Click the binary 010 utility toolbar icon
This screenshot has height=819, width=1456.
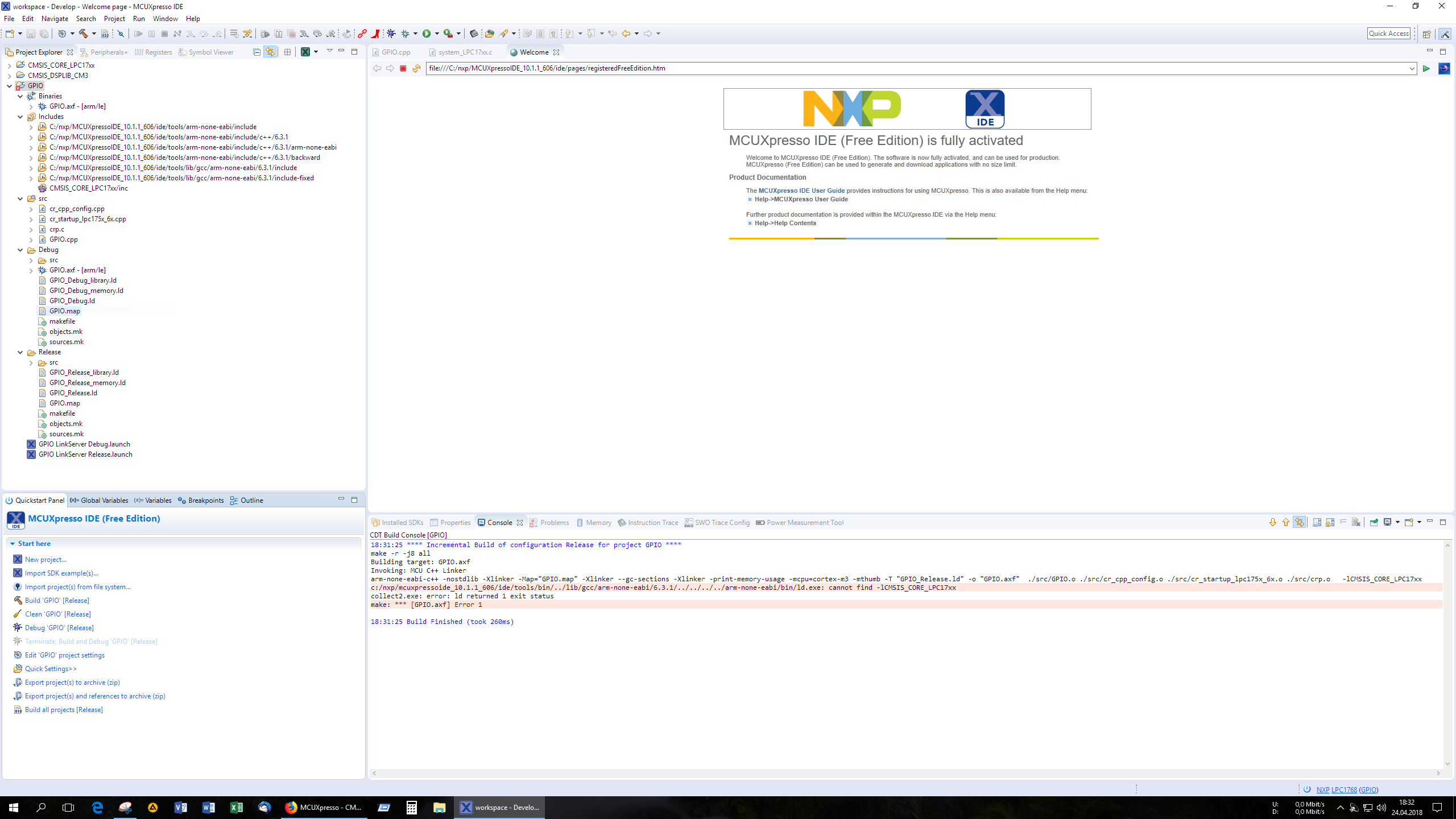pos(105,34)
